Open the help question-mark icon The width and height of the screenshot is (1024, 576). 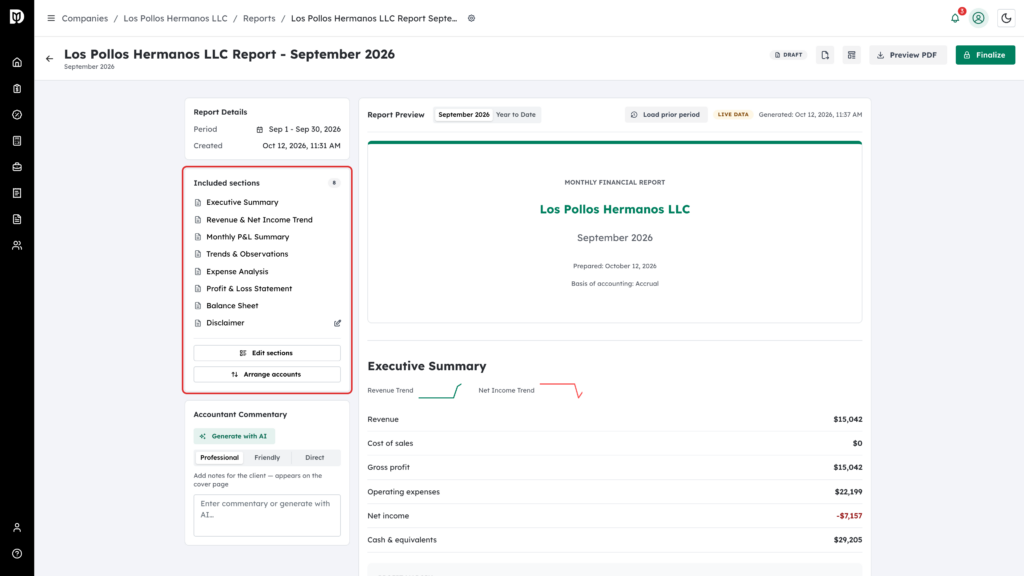click(17, 554)
